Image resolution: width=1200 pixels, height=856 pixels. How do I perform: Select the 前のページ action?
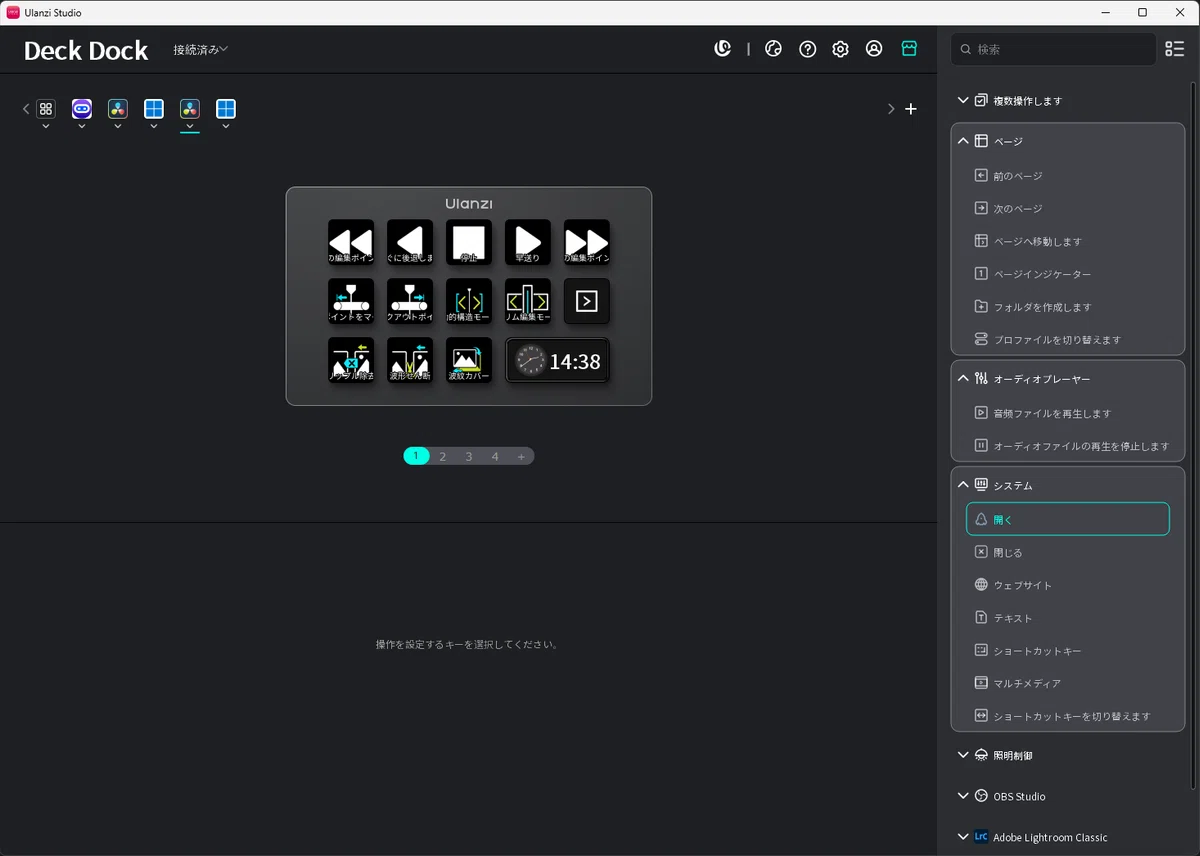(x=1068, y=176)
